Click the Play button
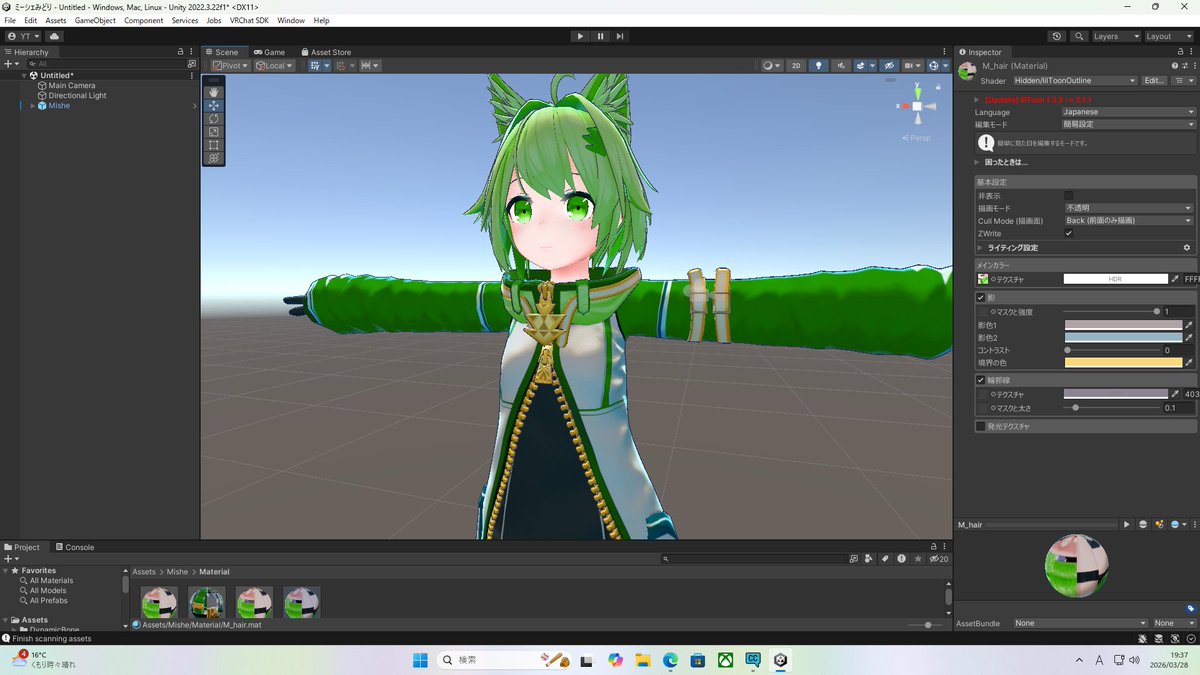 click(580, 36)
